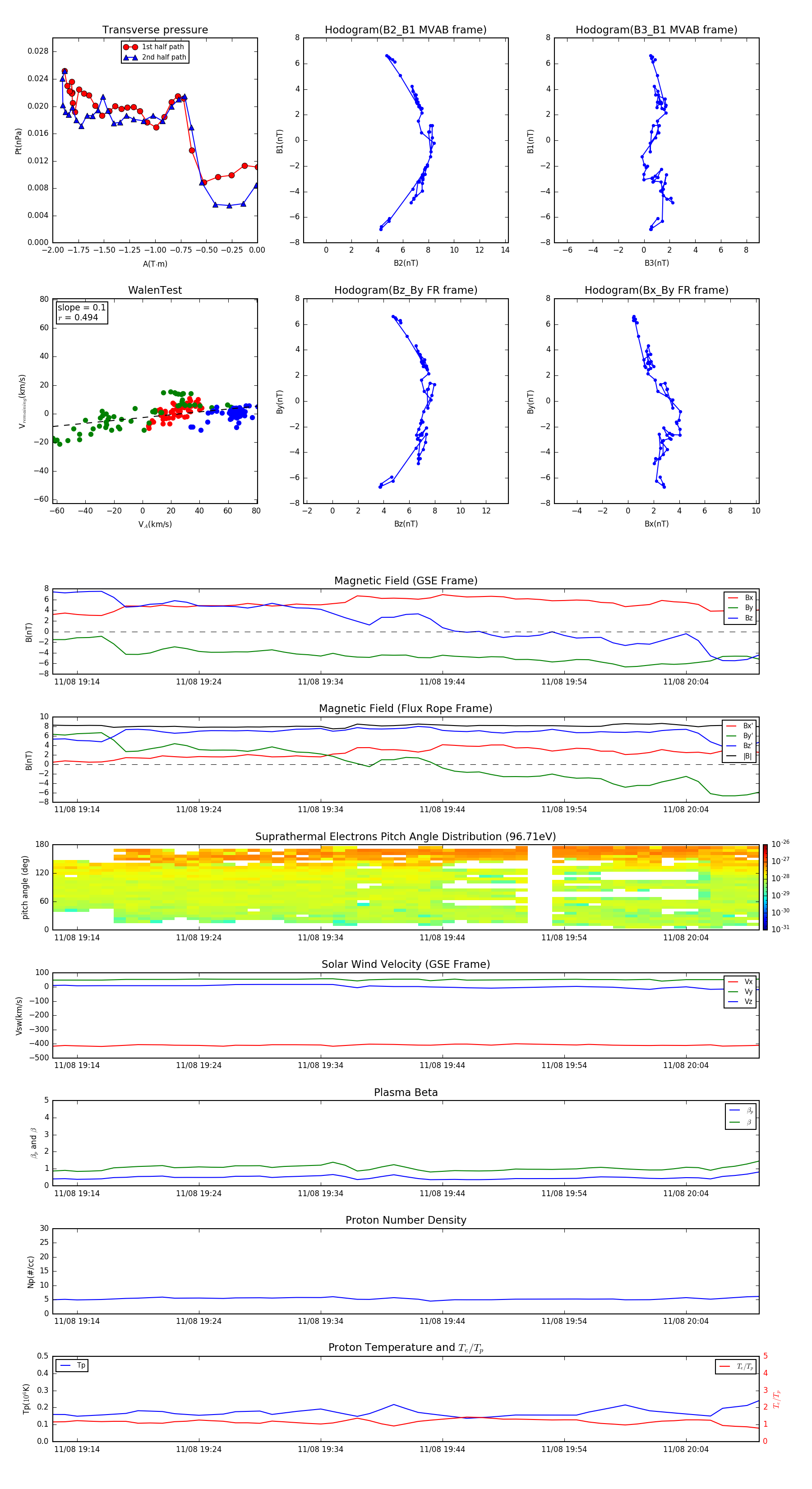Click the pitch angle colorbar scale

point(765,887)
